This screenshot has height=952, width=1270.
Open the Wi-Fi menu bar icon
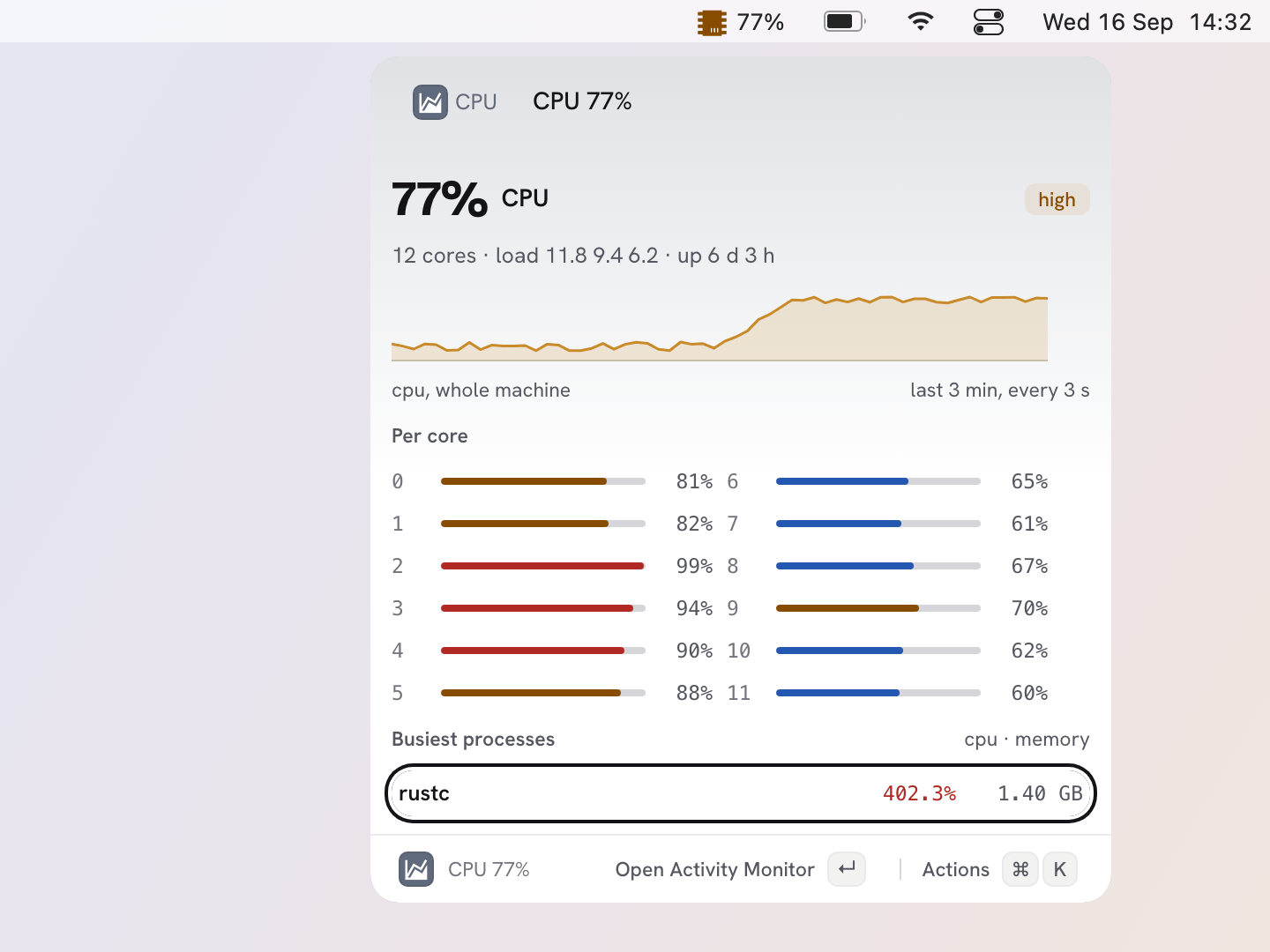tap(921, 21)
